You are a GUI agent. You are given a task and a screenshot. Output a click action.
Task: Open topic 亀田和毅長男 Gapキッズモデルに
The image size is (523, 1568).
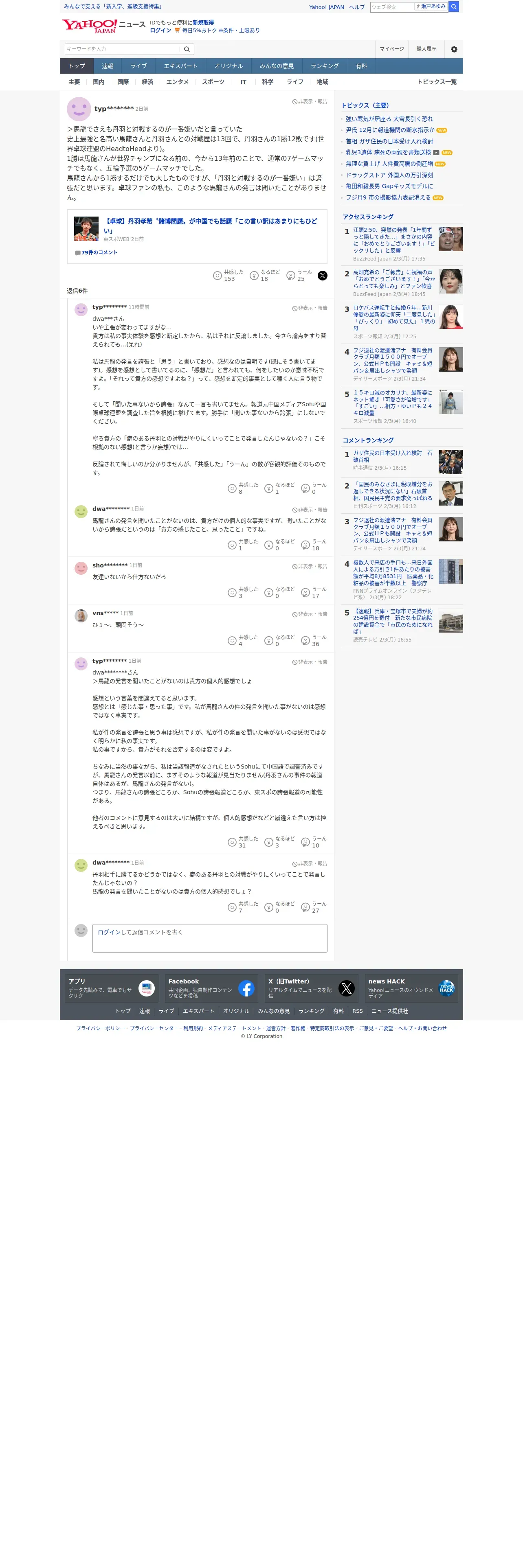389,186
